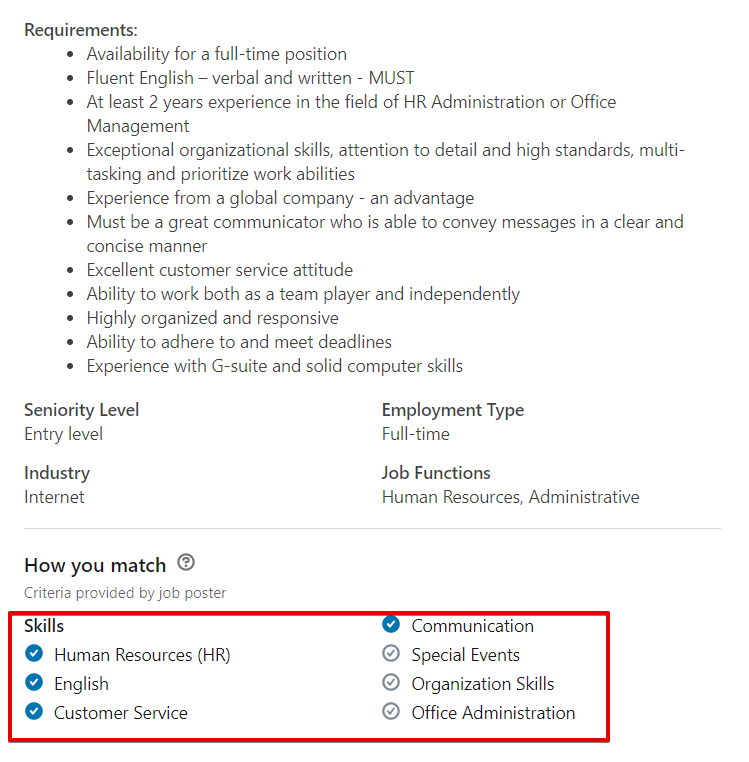
Task: Click the Human Resources, Administrative job functions text
Action: (x=510, y=497)
